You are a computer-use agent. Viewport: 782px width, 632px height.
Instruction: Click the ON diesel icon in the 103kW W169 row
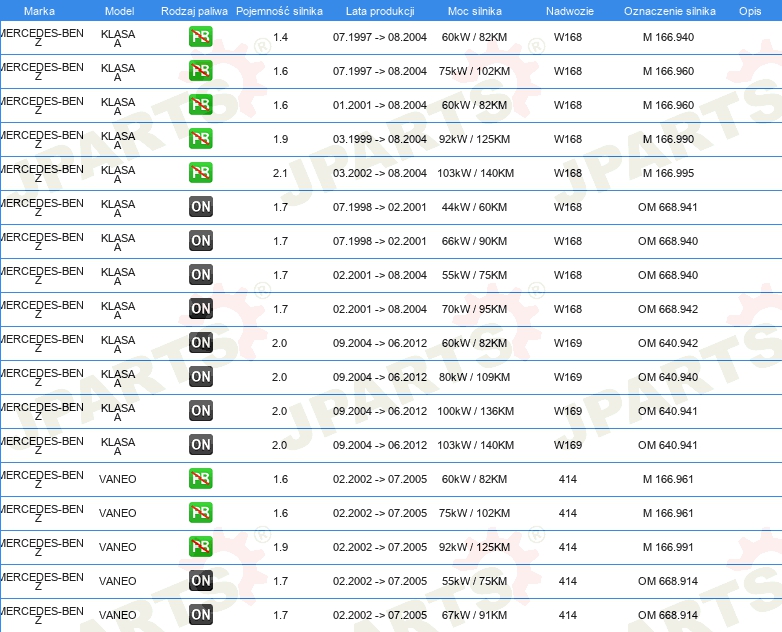200,444
